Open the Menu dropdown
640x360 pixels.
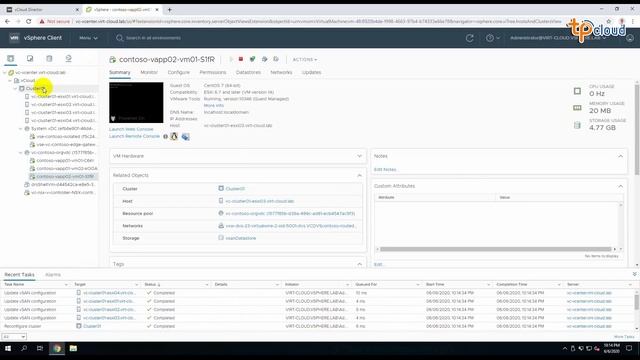[88, 38]
